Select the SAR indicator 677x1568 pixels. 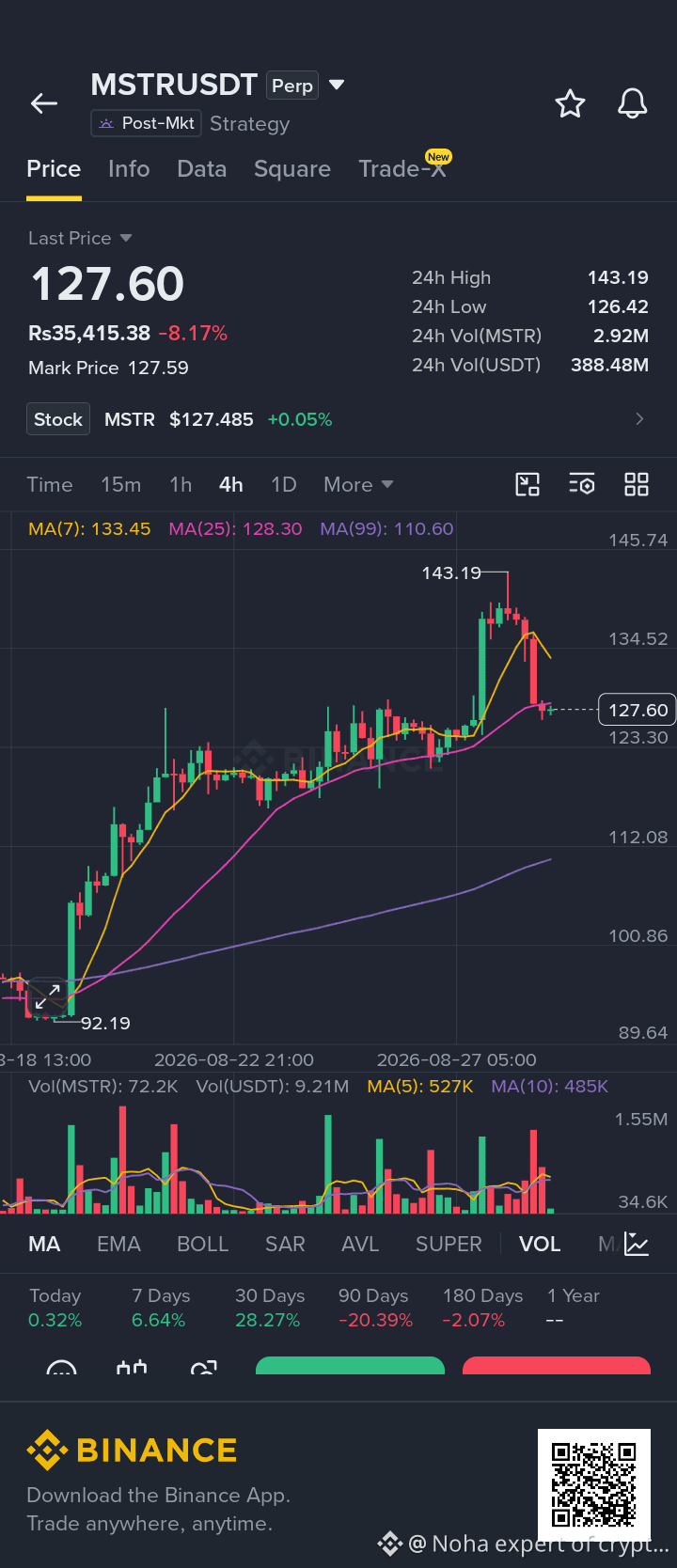pos(285,1244)
